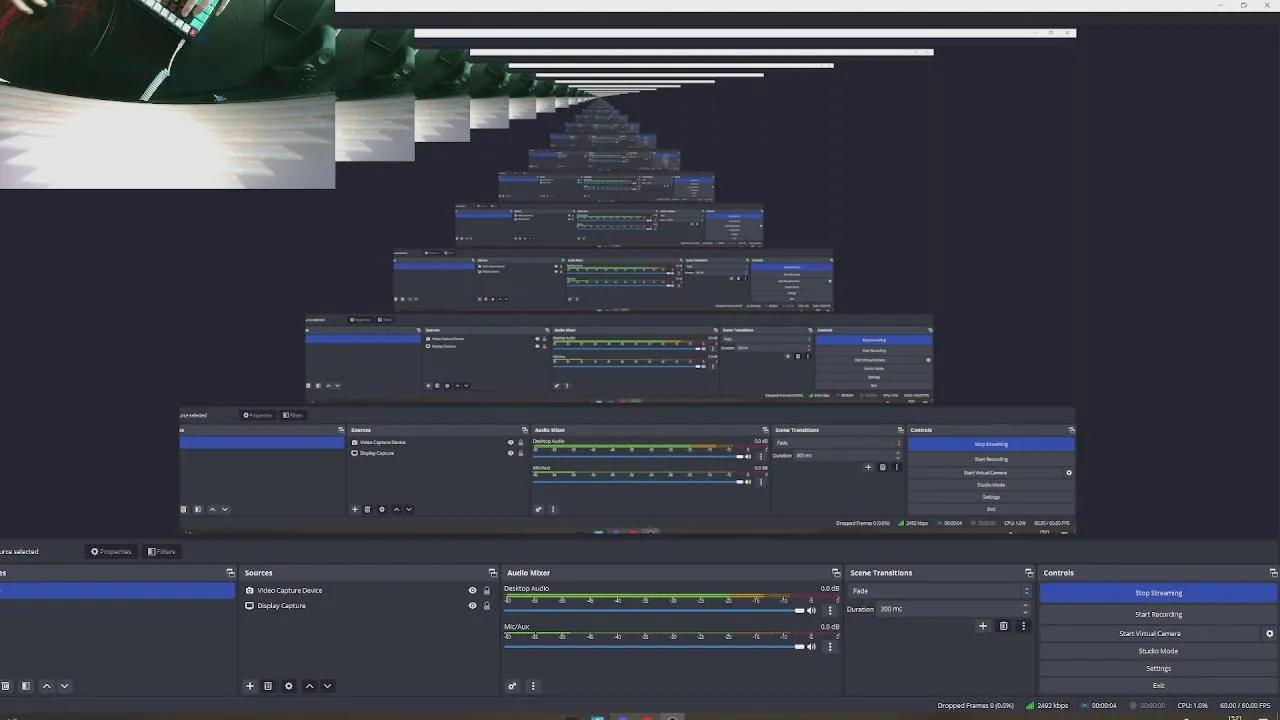Remove the selected scene with trash icon

(6, 686)
